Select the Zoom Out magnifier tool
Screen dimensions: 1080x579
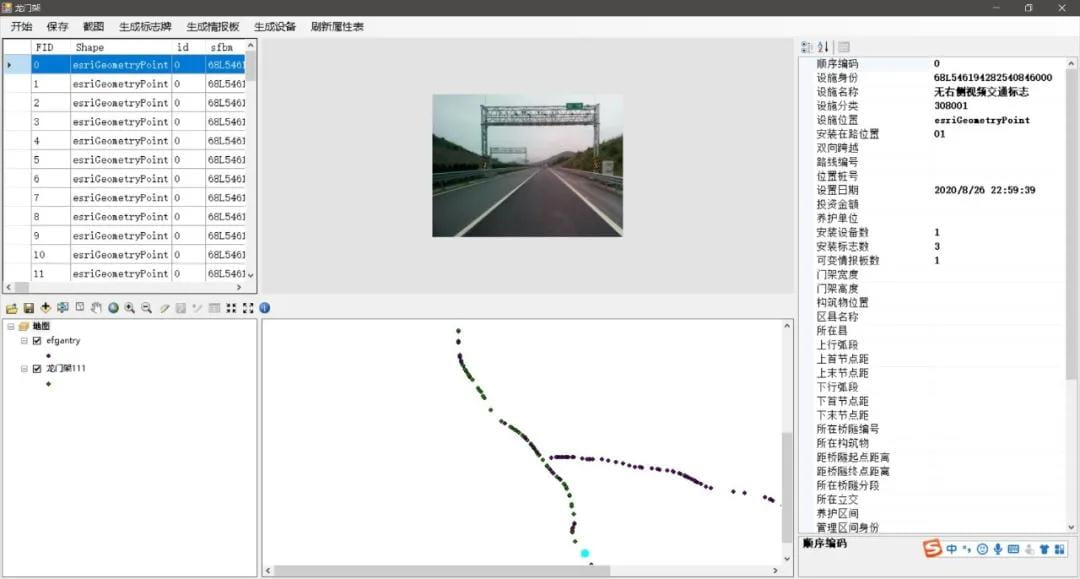pos(146,308)
